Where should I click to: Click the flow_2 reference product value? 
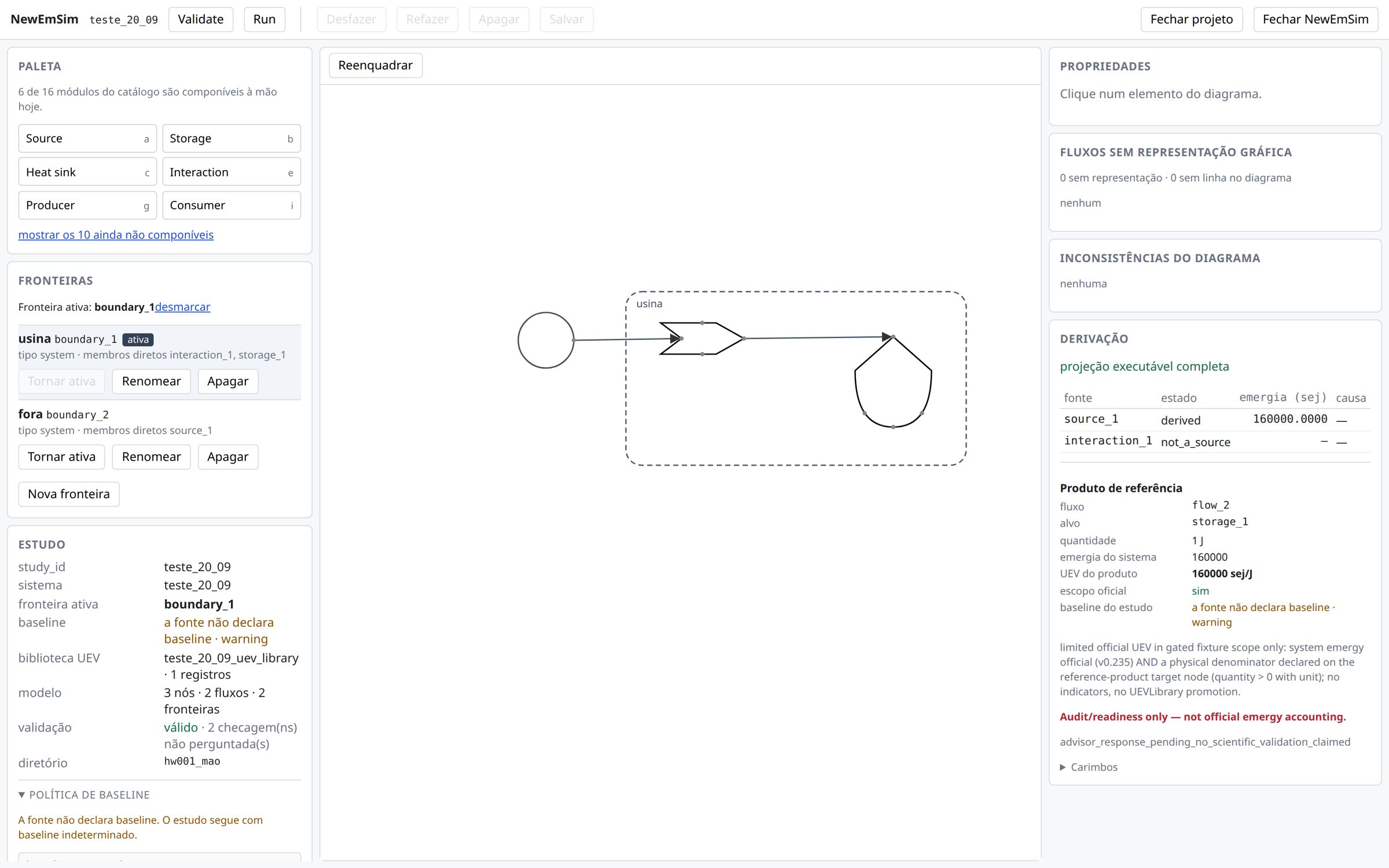point(1210,505)
